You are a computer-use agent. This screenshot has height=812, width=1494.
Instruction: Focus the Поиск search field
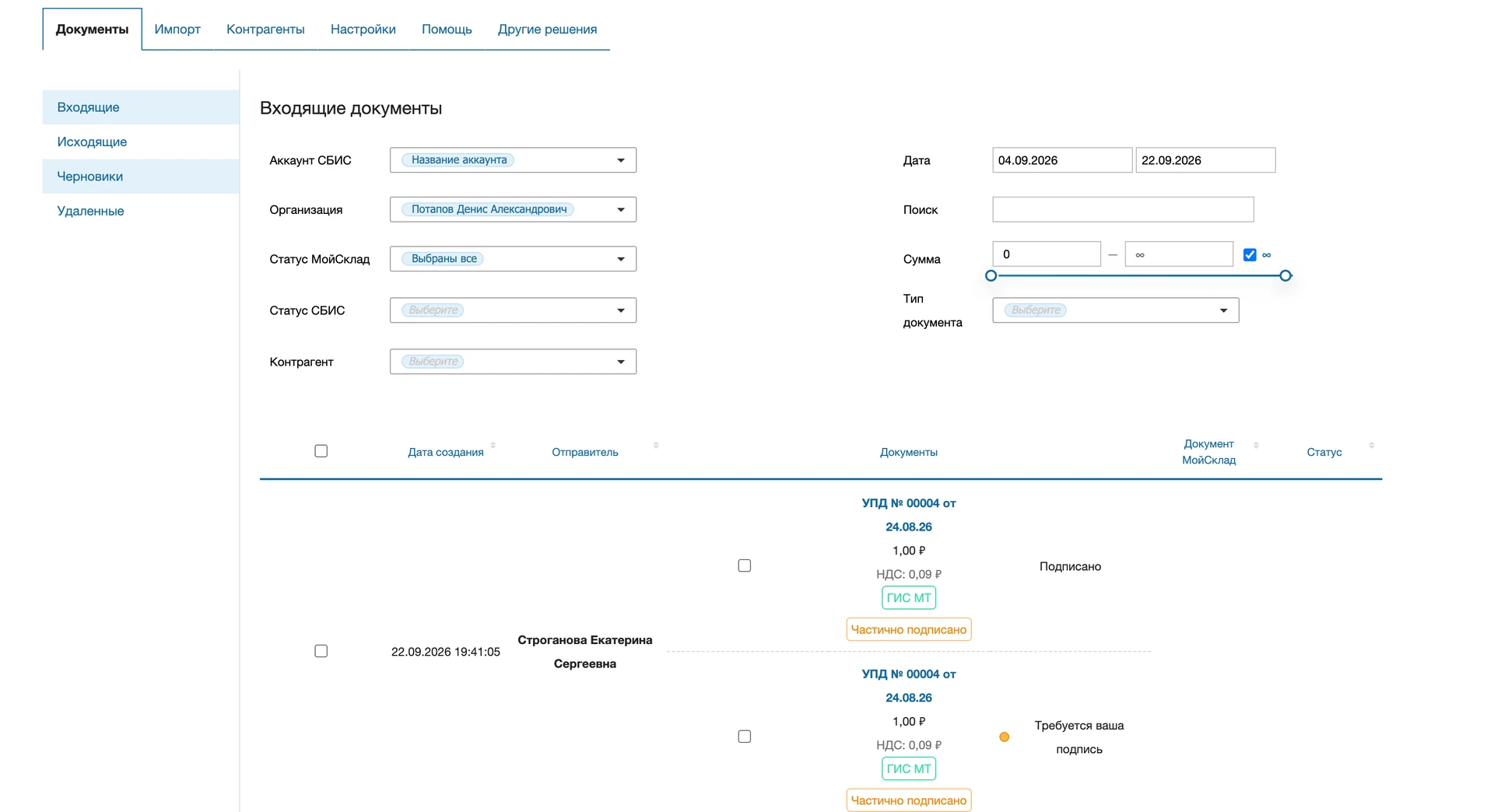click(x=1123, y=209)
